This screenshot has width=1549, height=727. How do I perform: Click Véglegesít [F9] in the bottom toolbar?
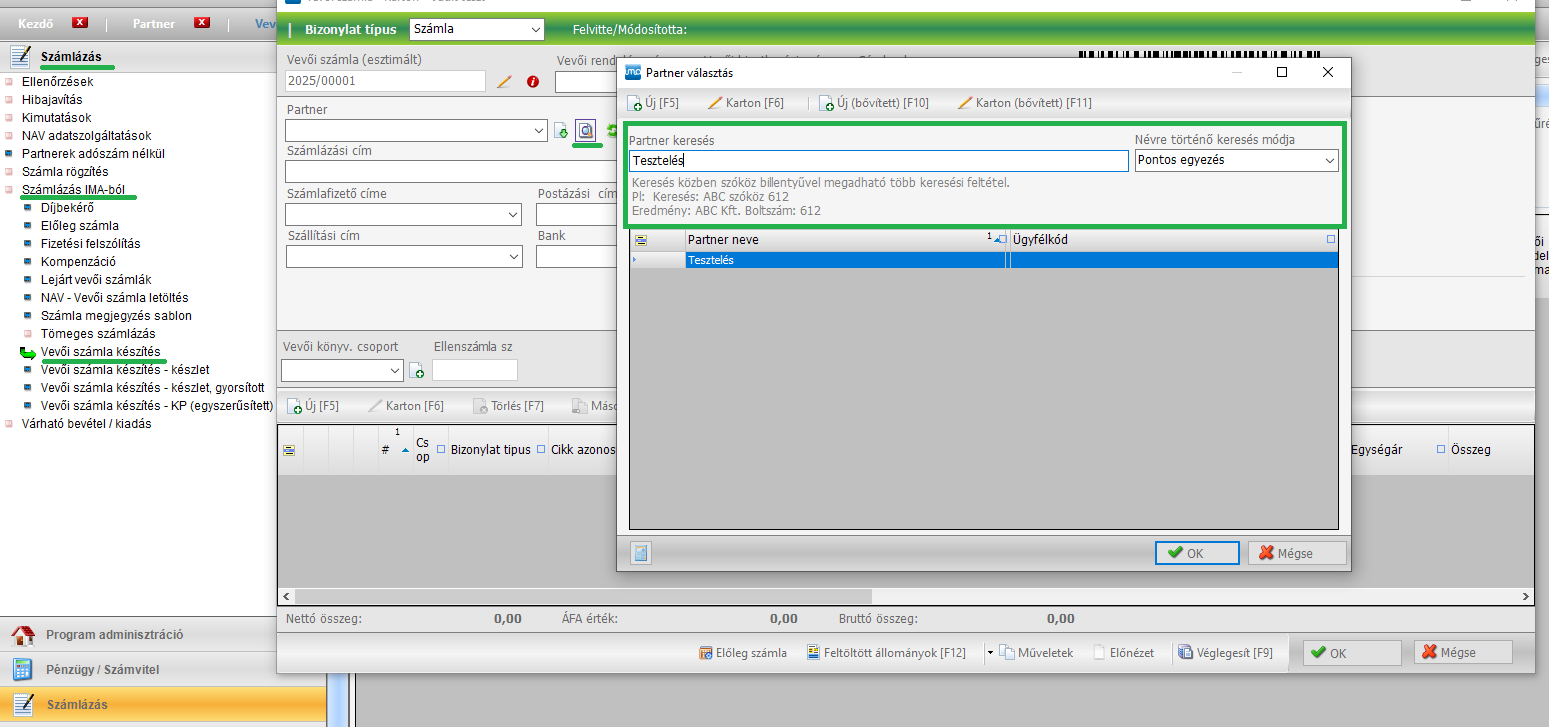1225,653
